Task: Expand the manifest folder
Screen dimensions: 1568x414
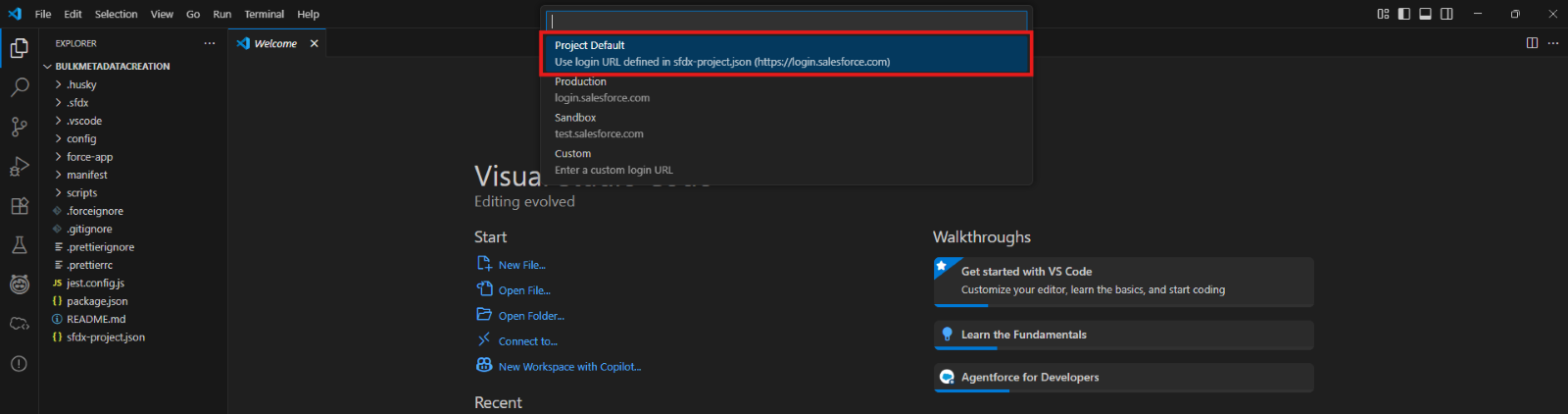Action: coord(86,175)
